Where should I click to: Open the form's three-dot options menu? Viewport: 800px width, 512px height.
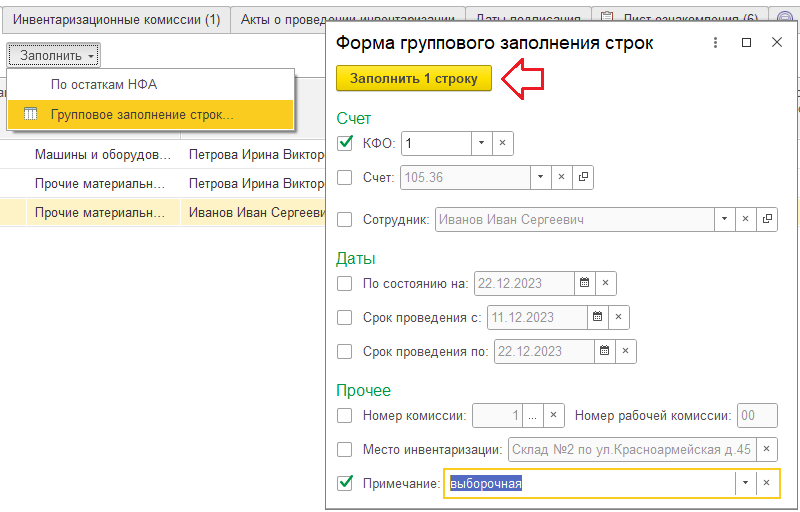[715, 43]
